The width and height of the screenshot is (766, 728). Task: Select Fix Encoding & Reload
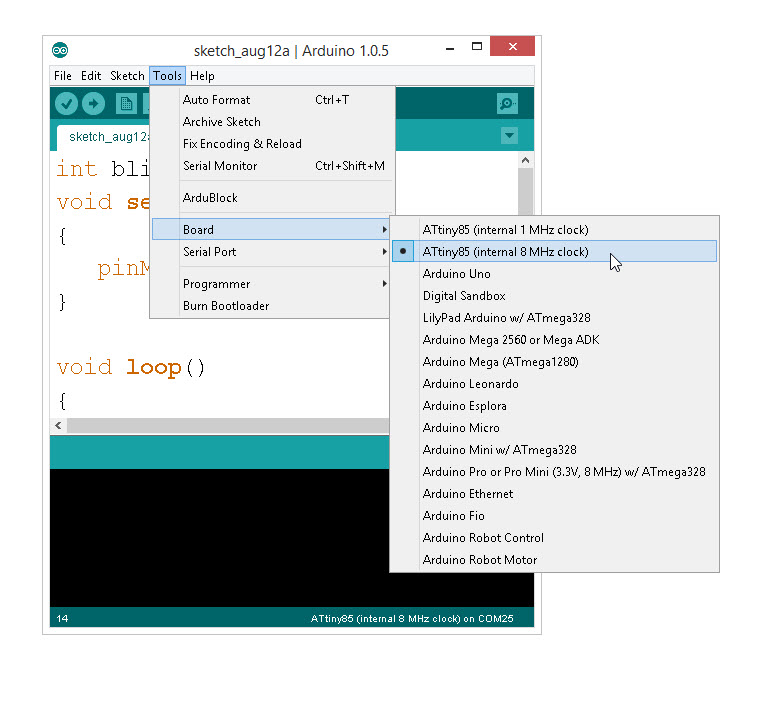[x=271, y=144]
